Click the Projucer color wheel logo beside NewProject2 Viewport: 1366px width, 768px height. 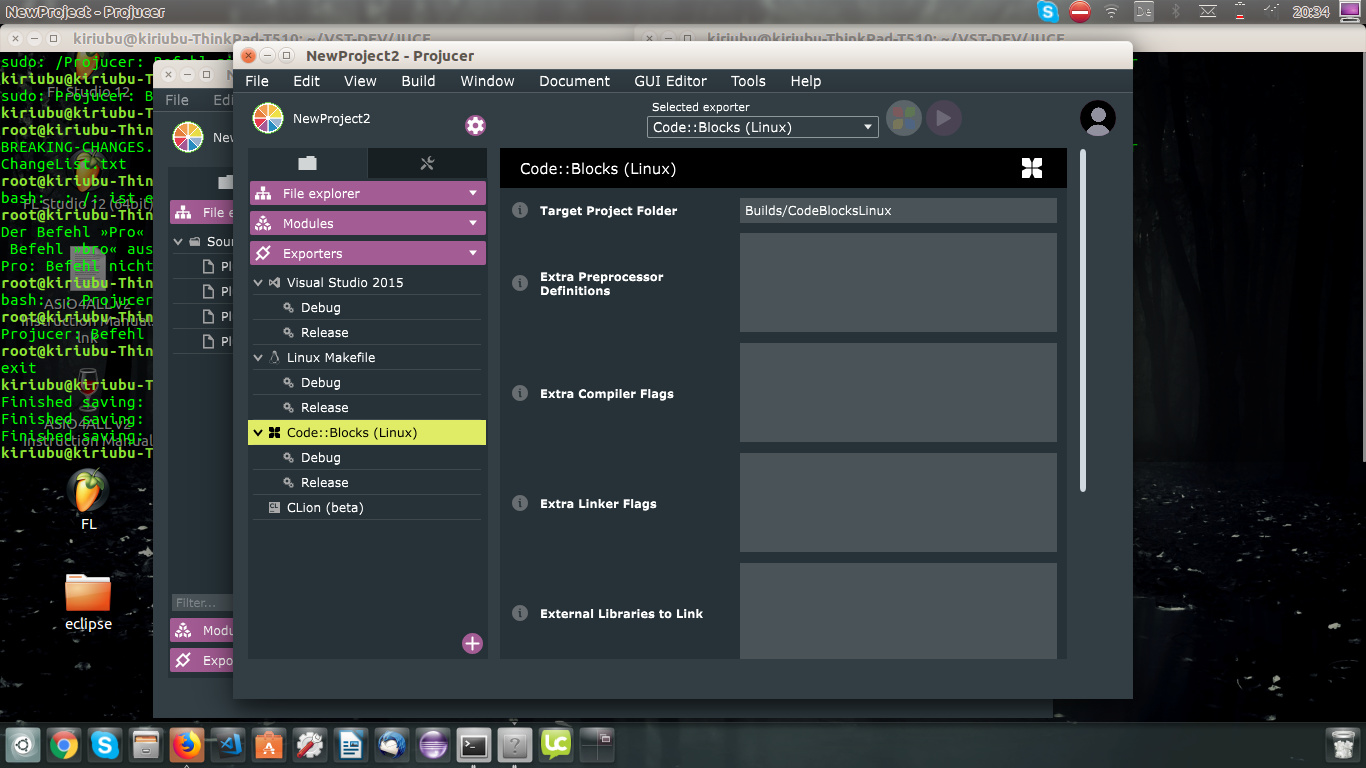coord(268,118)
